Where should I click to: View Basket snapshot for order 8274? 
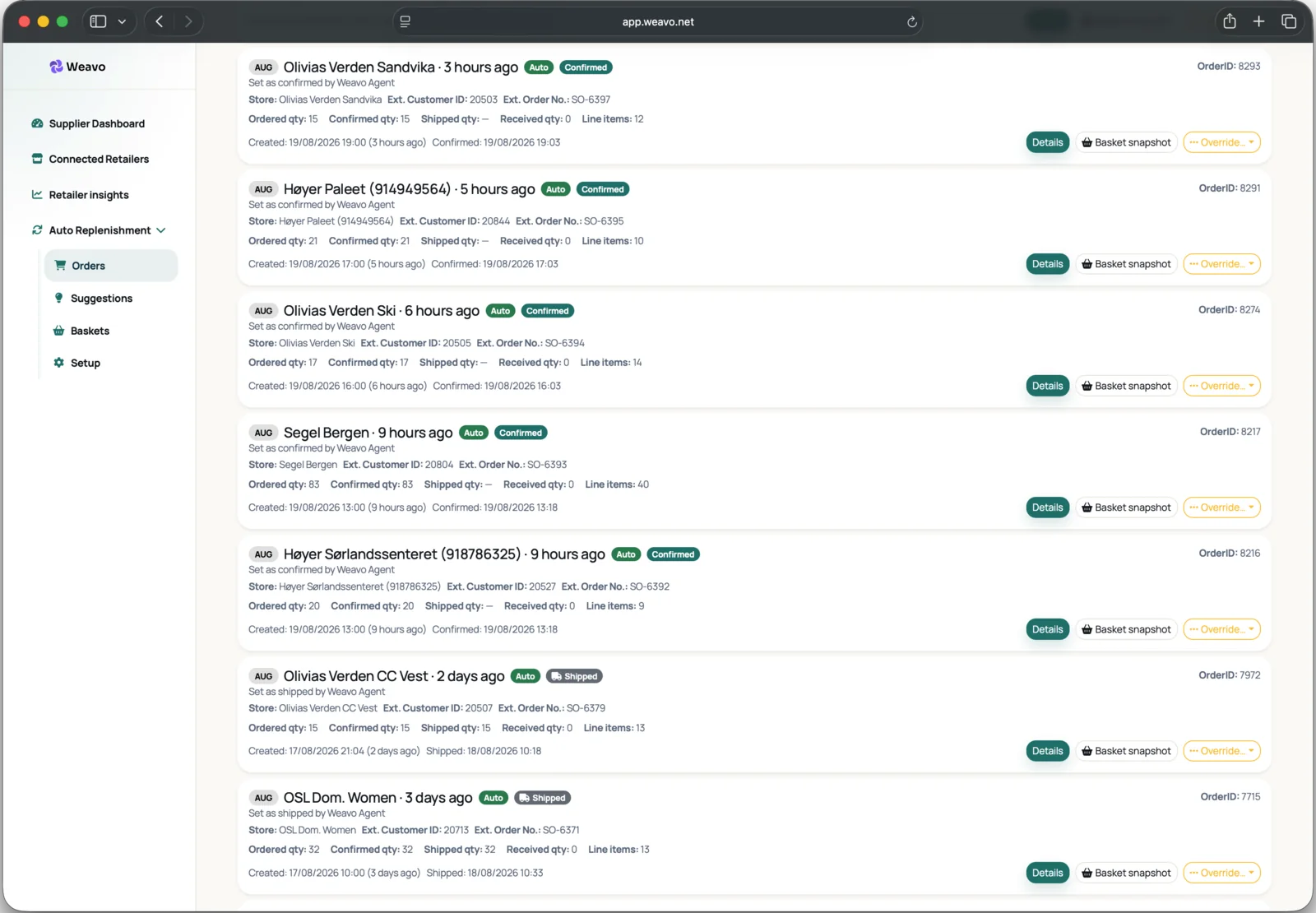pyautogui.click(x=1126, y=386)
